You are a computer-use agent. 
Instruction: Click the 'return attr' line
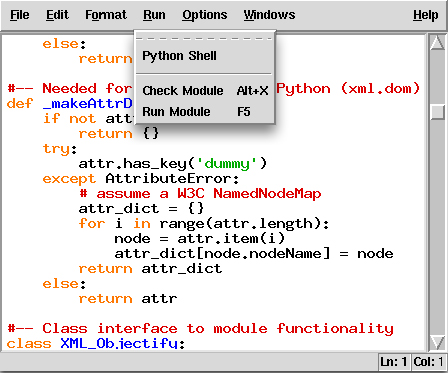click(128, 299)
